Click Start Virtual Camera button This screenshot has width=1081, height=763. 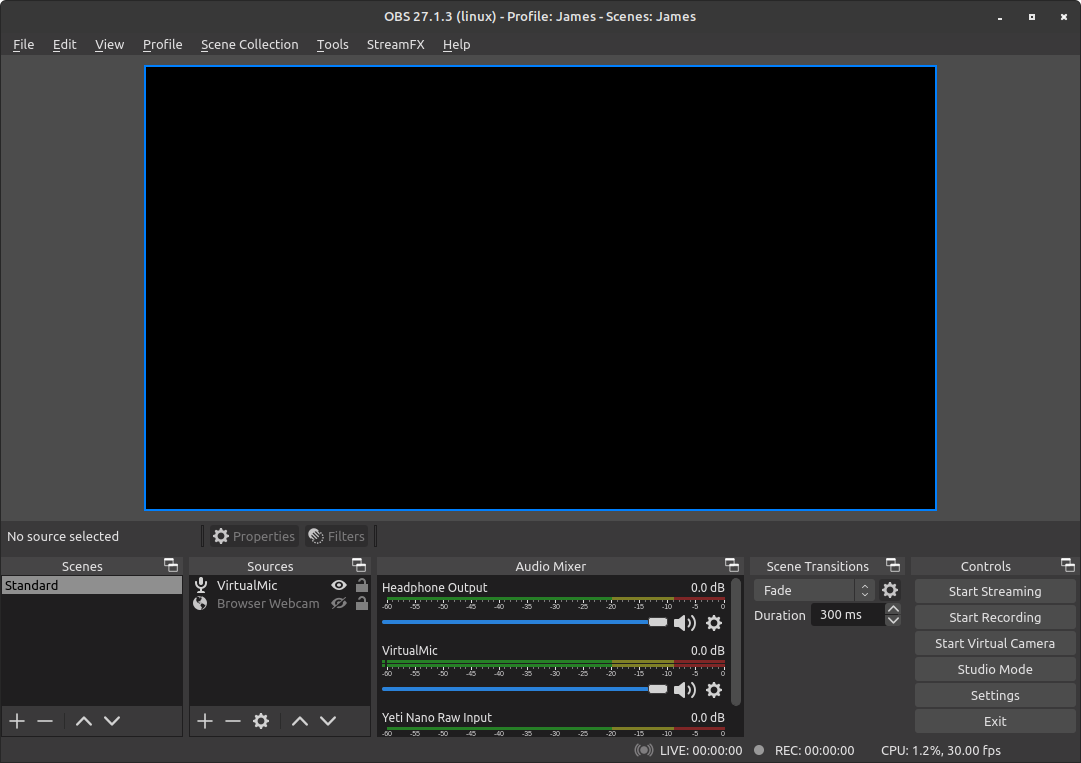pos(995,643)
